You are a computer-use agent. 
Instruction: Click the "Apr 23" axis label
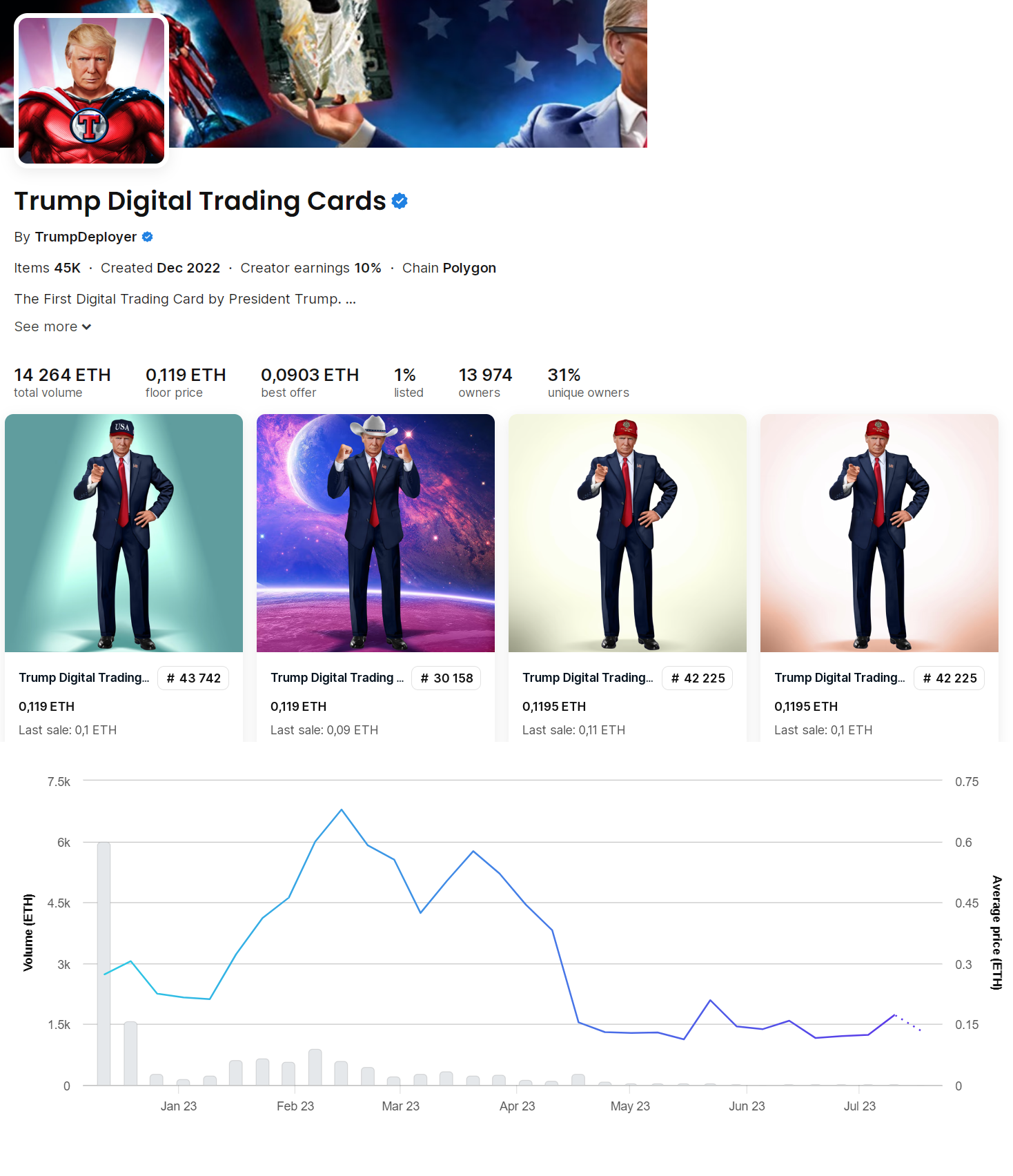(x=518, y=1106)
